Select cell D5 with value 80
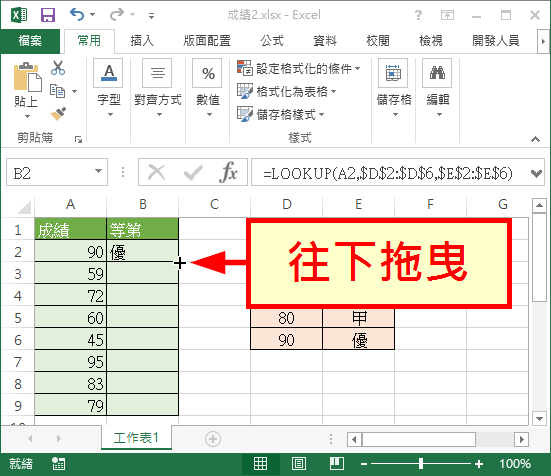The image size is (551, 476). click(x=286, y=318)
